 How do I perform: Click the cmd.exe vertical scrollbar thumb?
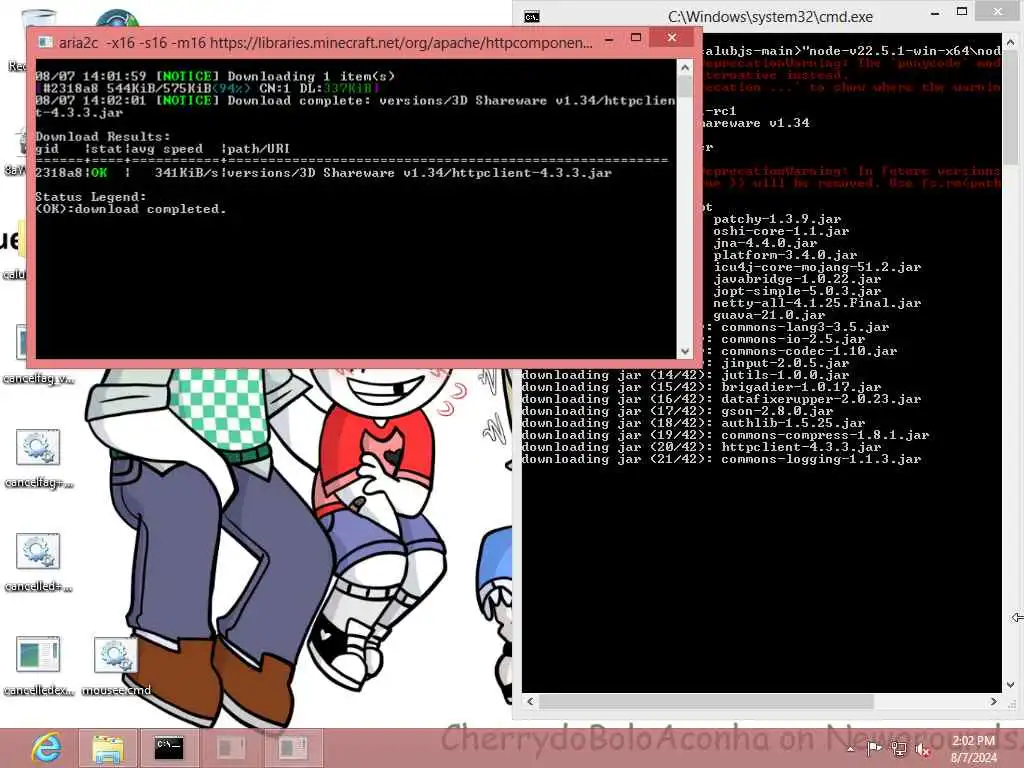click(1010, 108)
